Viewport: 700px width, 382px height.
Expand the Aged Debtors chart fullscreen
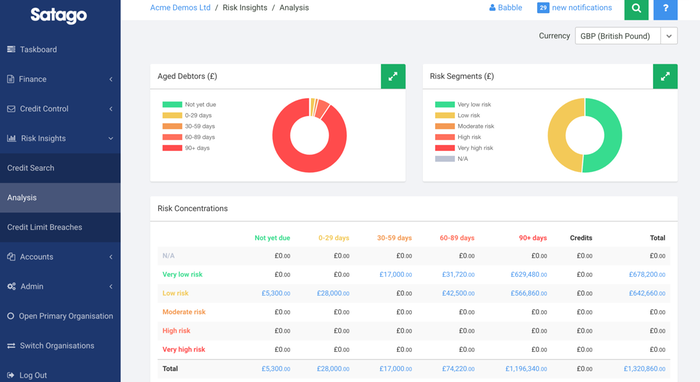(x=393, y=76)
